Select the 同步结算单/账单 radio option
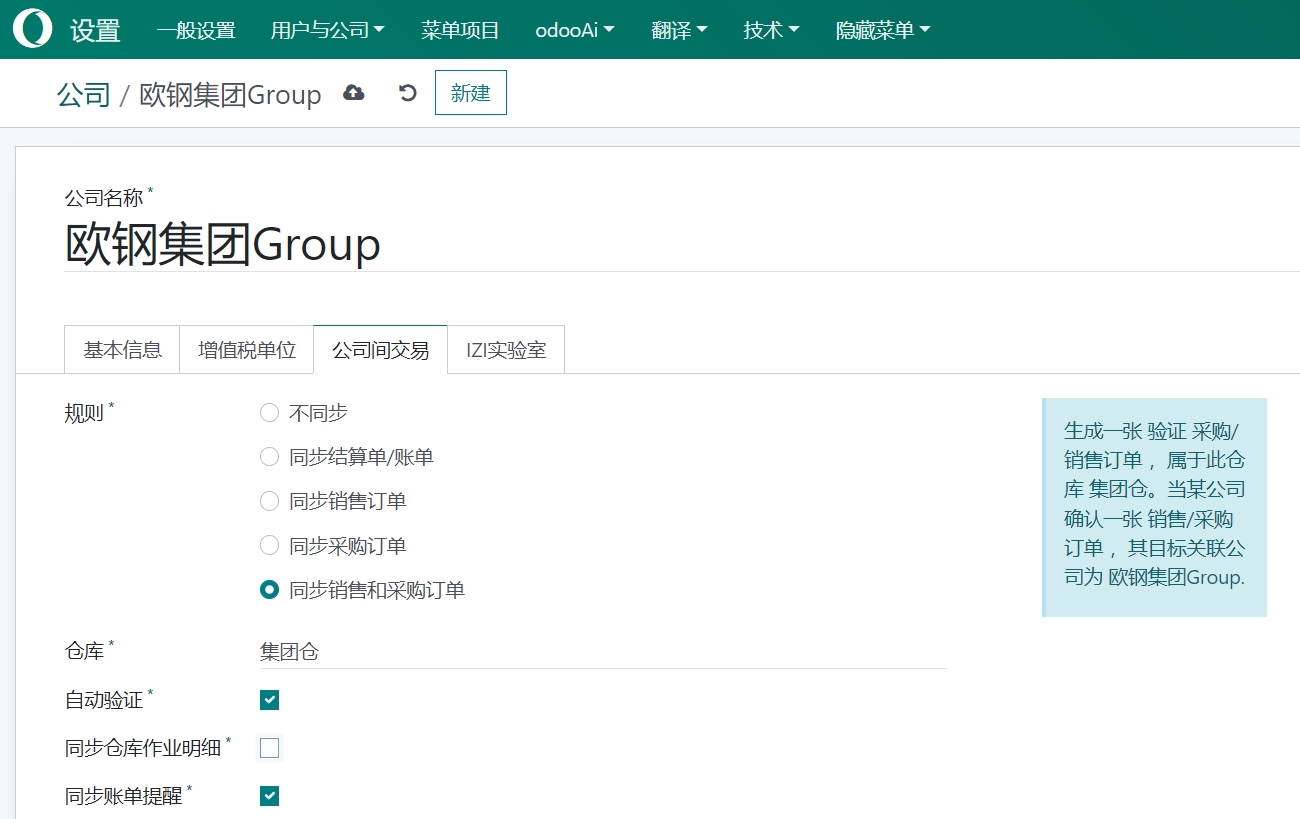The width and height of the screenshot is (1300, 819). coord(269,457)
